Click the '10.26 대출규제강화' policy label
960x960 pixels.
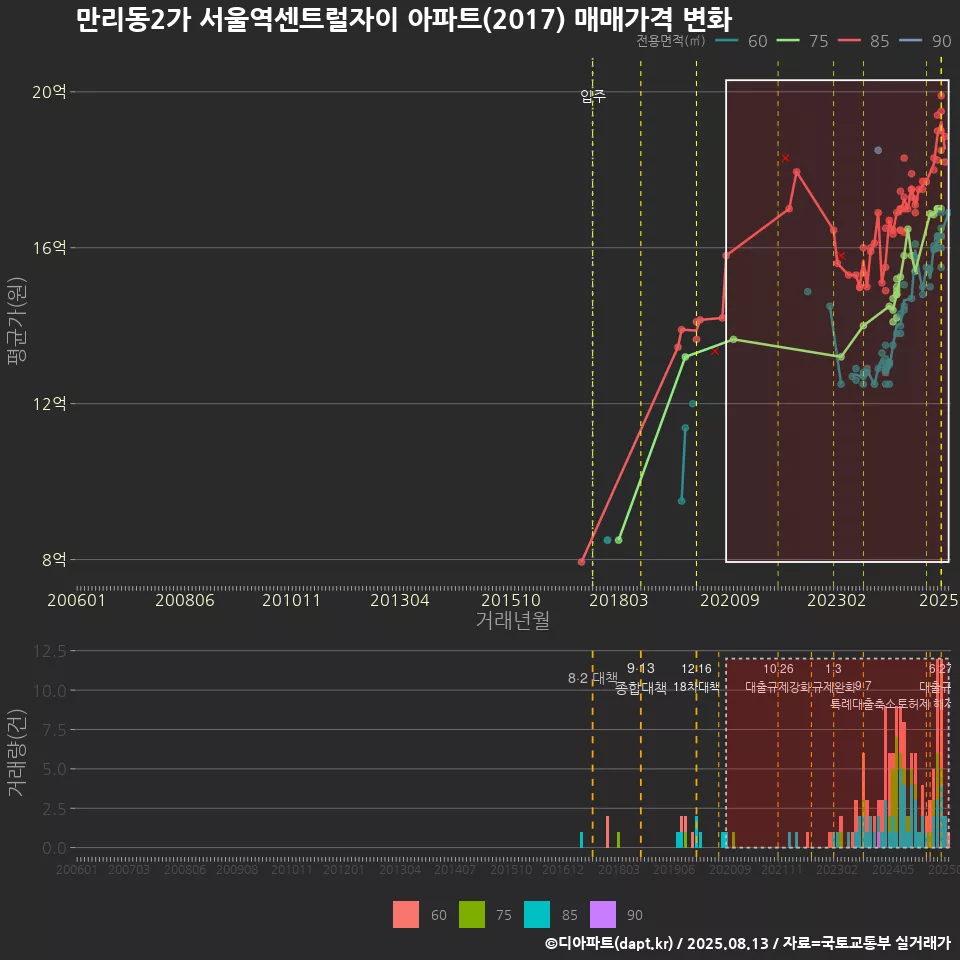(x=778, y=678)
